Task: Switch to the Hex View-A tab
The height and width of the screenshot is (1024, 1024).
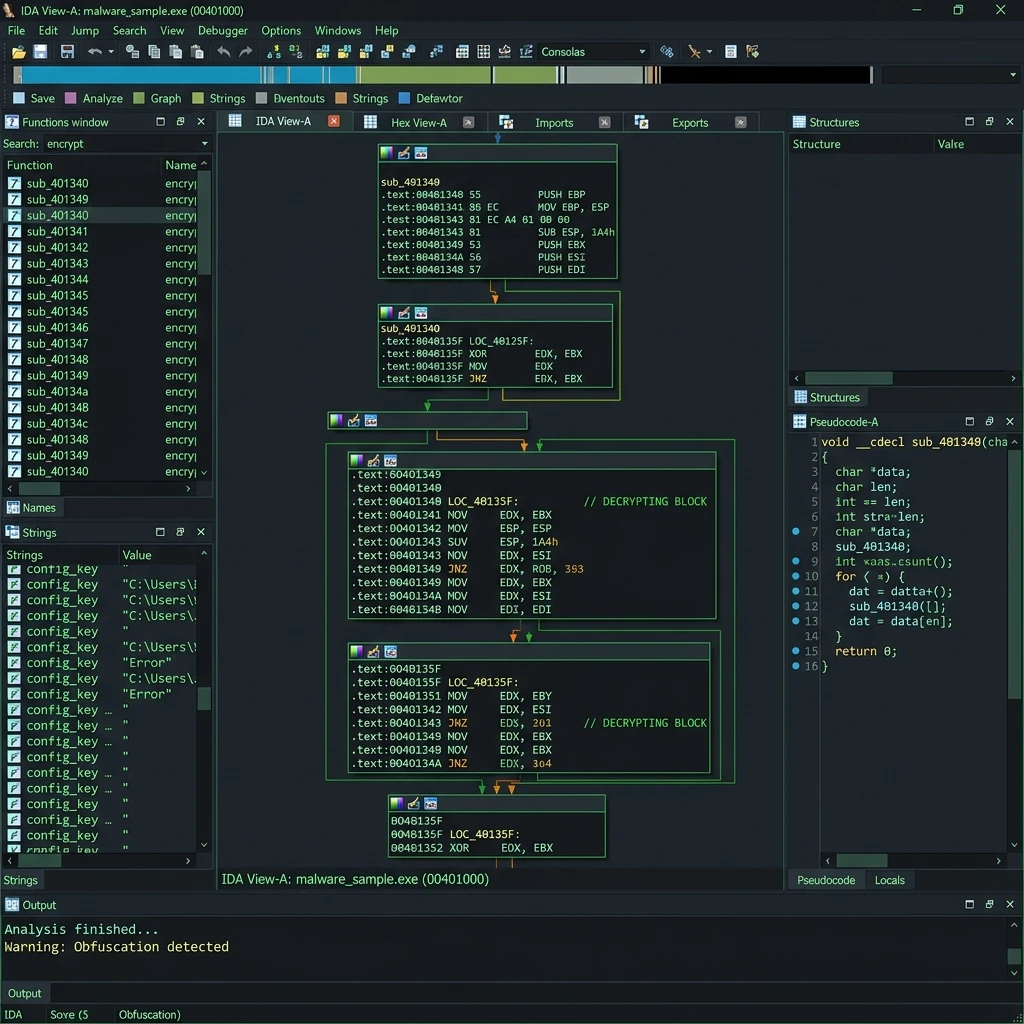Action: pos(419,122)
